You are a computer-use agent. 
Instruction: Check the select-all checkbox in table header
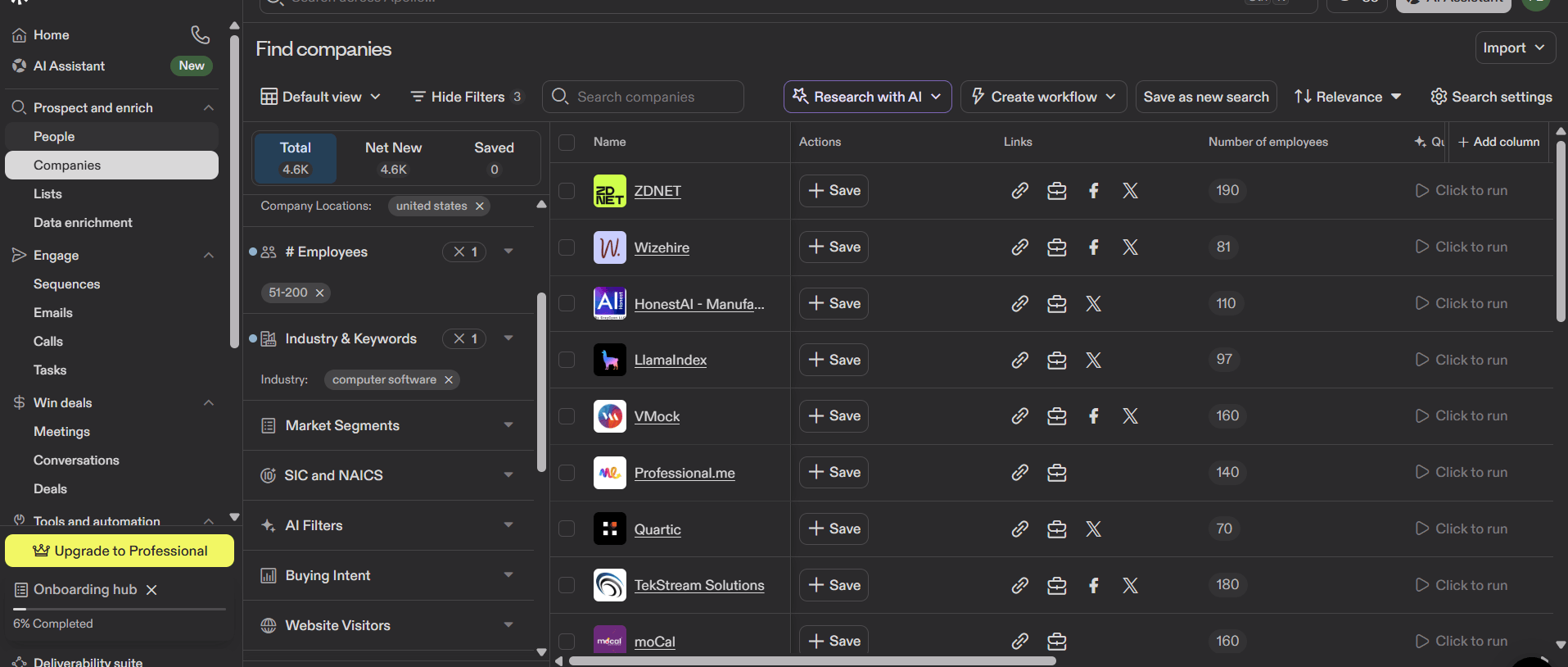coord(567,142)
